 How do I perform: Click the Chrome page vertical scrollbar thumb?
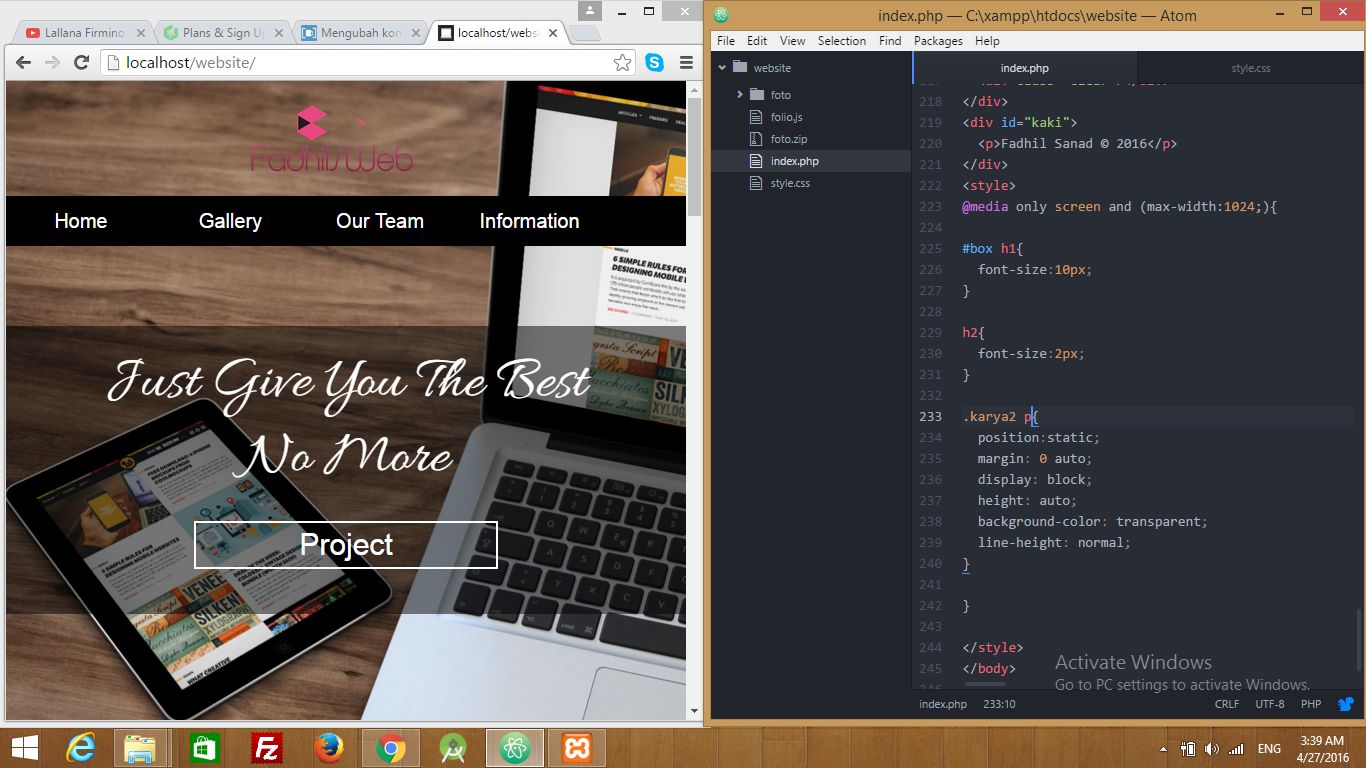click(x=694, y=156)
